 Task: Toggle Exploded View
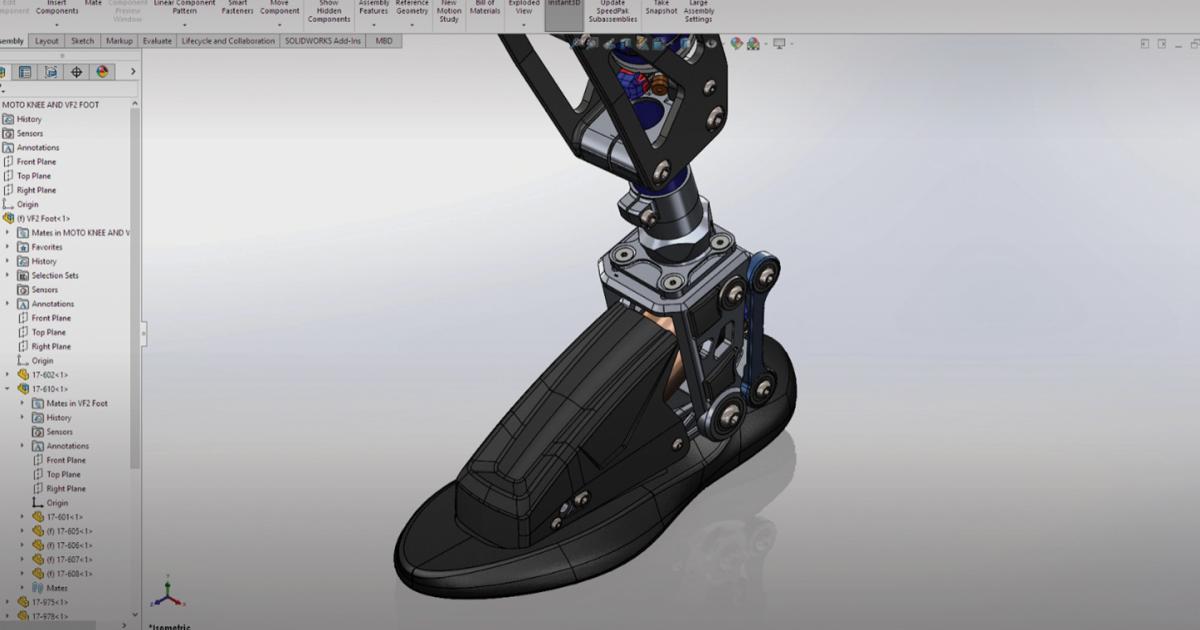point(523,8)
